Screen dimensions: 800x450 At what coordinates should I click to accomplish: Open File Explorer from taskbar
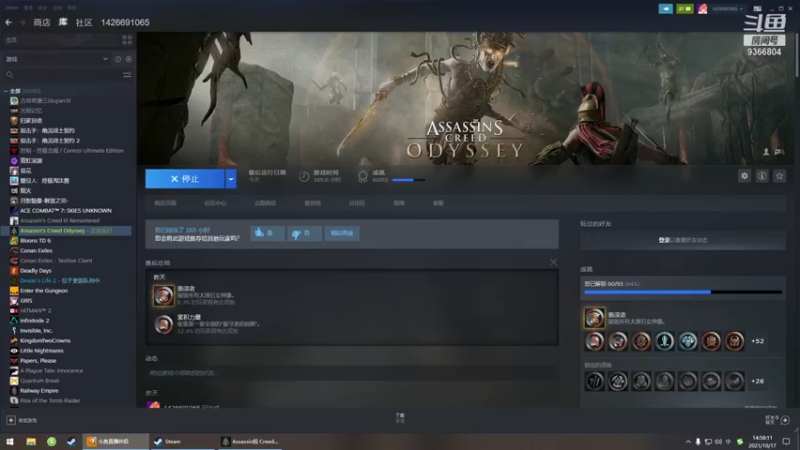point(31,441)
